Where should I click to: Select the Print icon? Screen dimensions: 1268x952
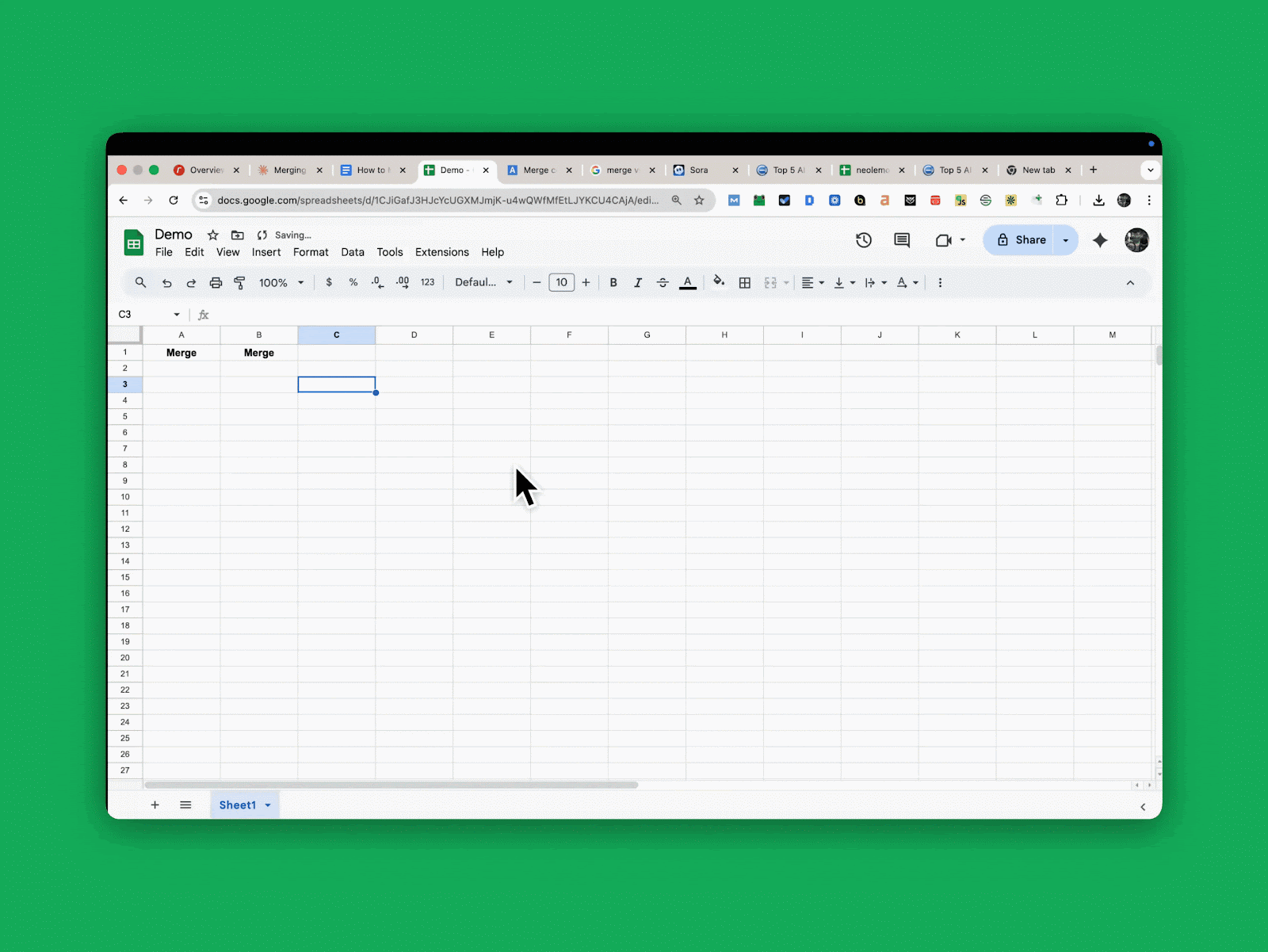click(x=216, y=282)
